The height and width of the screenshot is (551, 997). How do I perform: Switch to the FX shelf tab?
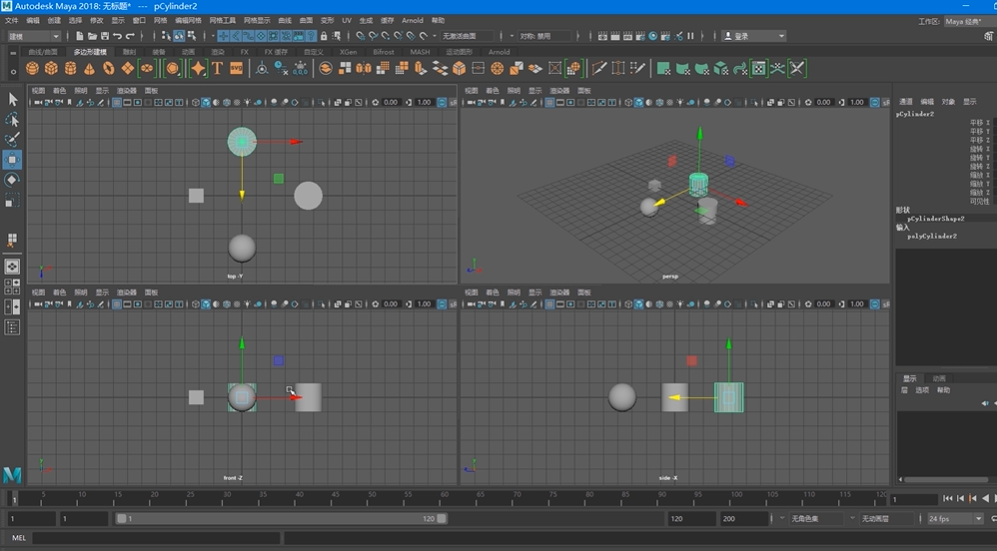[244, 52]
